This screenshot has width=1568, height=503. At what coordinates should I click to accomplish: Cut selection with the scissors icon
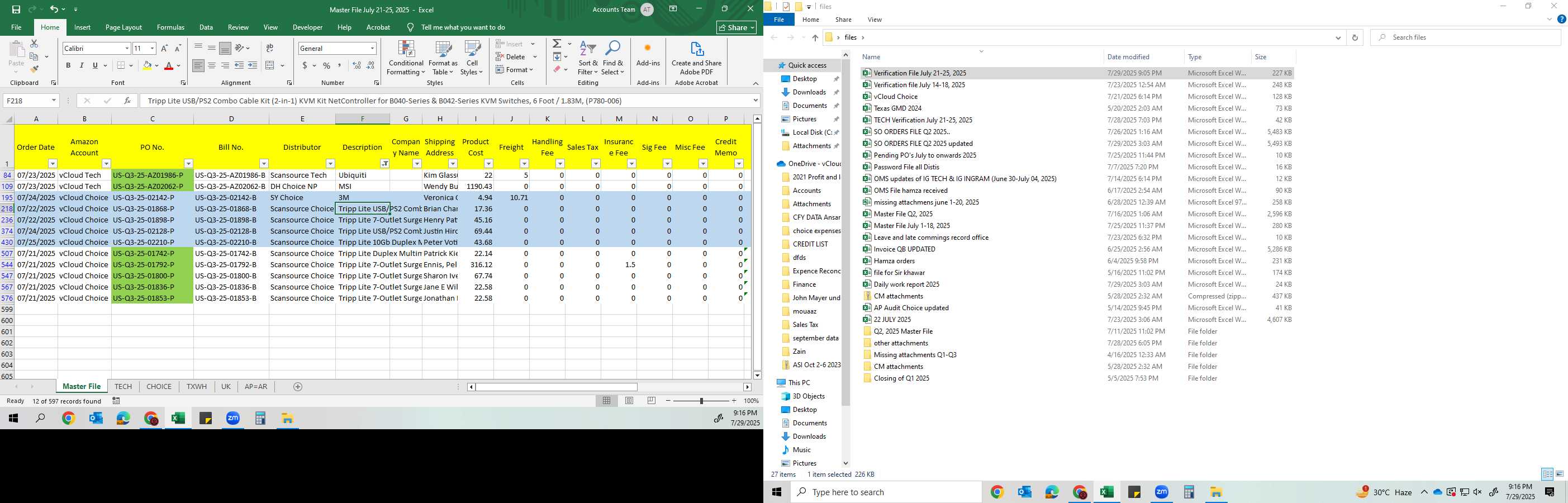[34, 44]
